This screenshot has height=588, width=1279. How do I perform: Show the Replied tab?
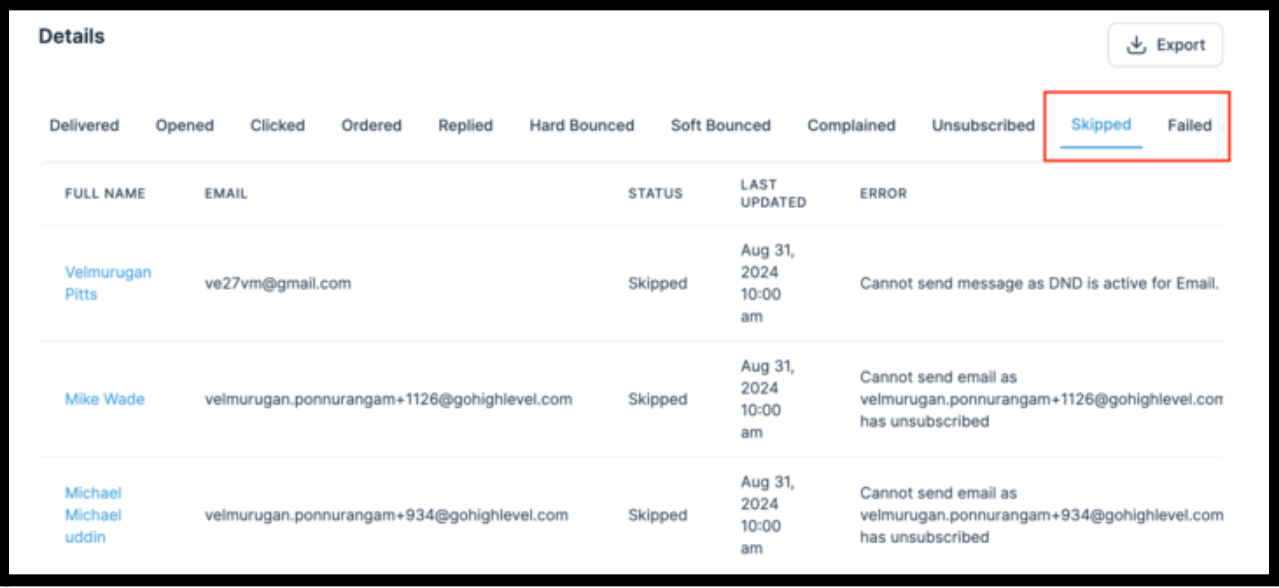point(466,125)
